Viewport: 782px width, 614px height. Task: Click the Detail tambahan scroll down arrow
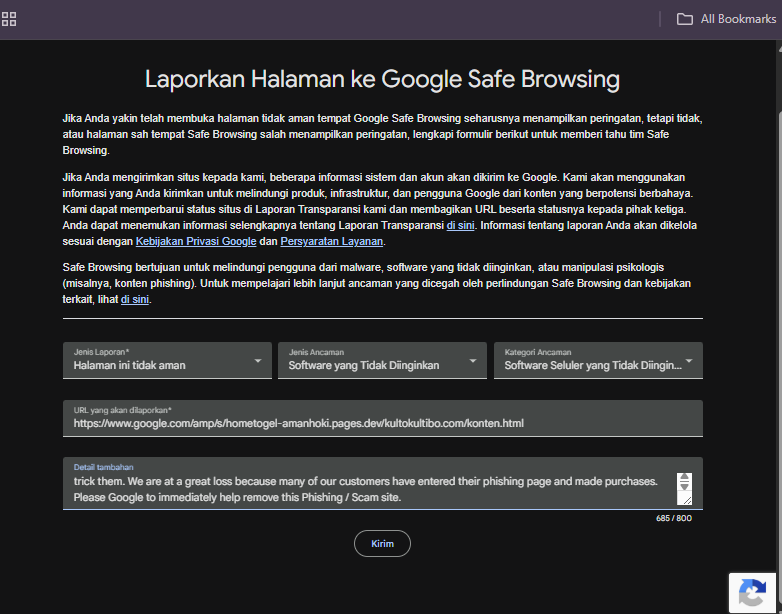click(x=684, y=486)
